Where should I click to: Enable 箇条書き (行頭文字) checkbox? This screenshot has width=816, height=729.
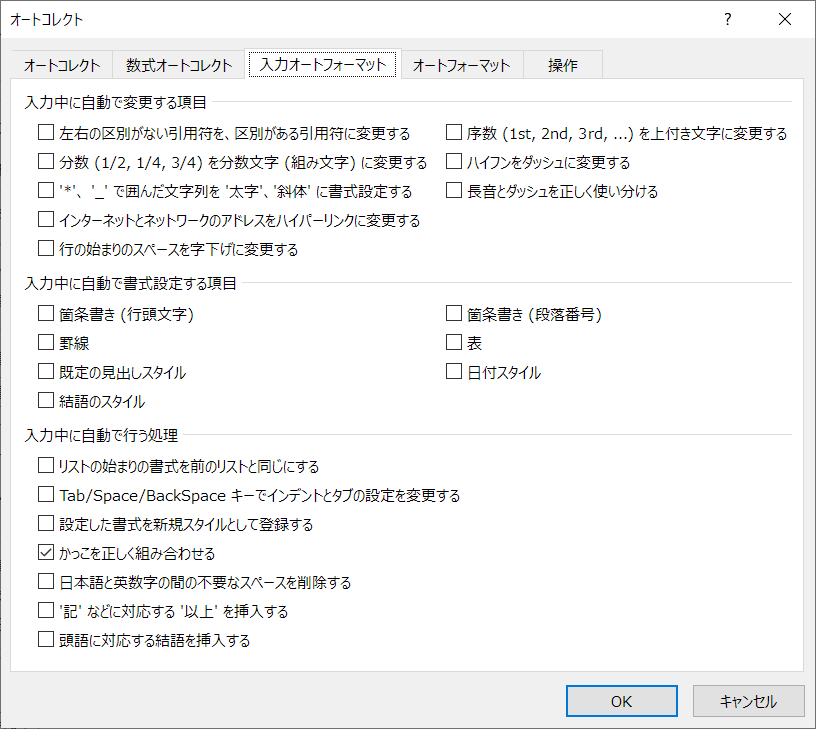(45, 314)
